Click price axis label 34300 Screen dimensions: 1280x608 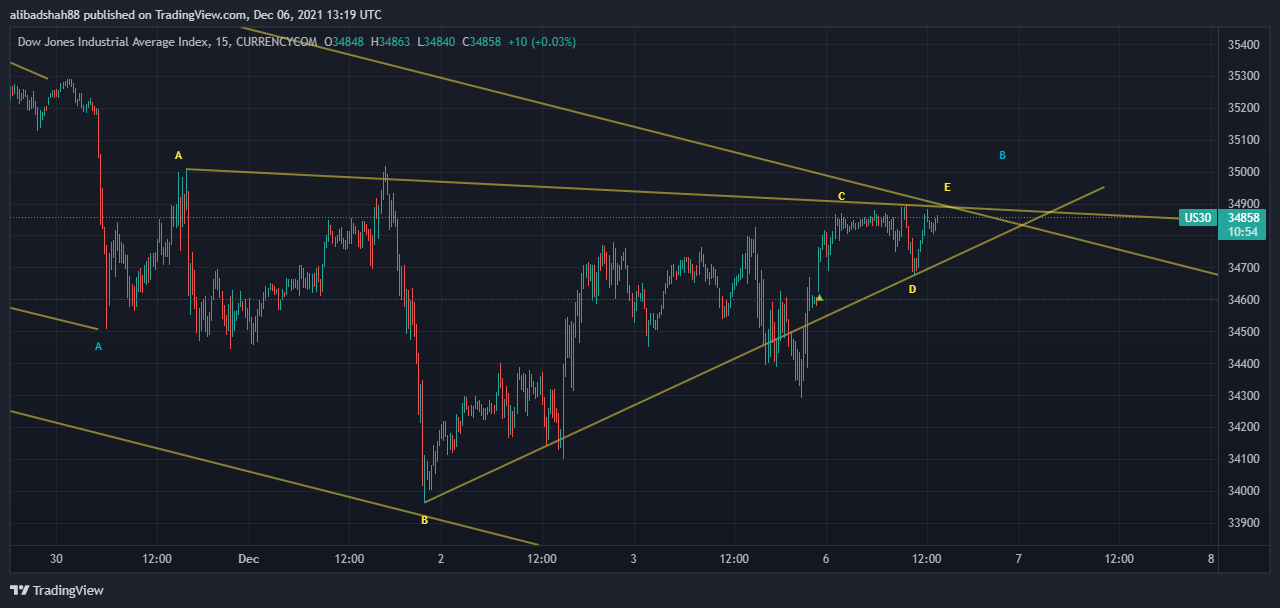point(1243,396)
